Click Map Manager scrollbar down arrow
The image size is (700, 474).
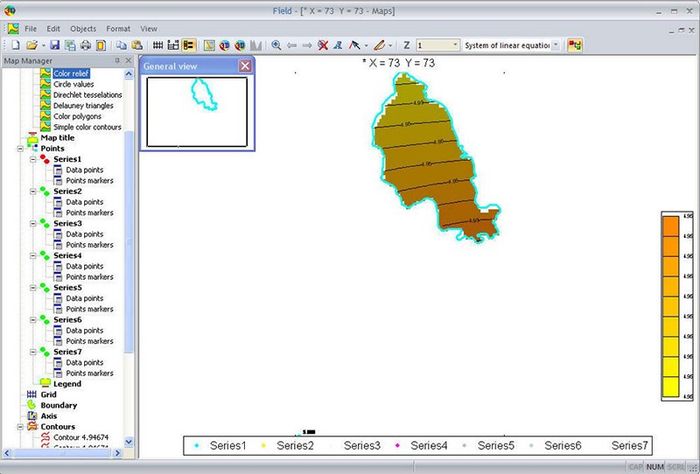coord(129,441)
